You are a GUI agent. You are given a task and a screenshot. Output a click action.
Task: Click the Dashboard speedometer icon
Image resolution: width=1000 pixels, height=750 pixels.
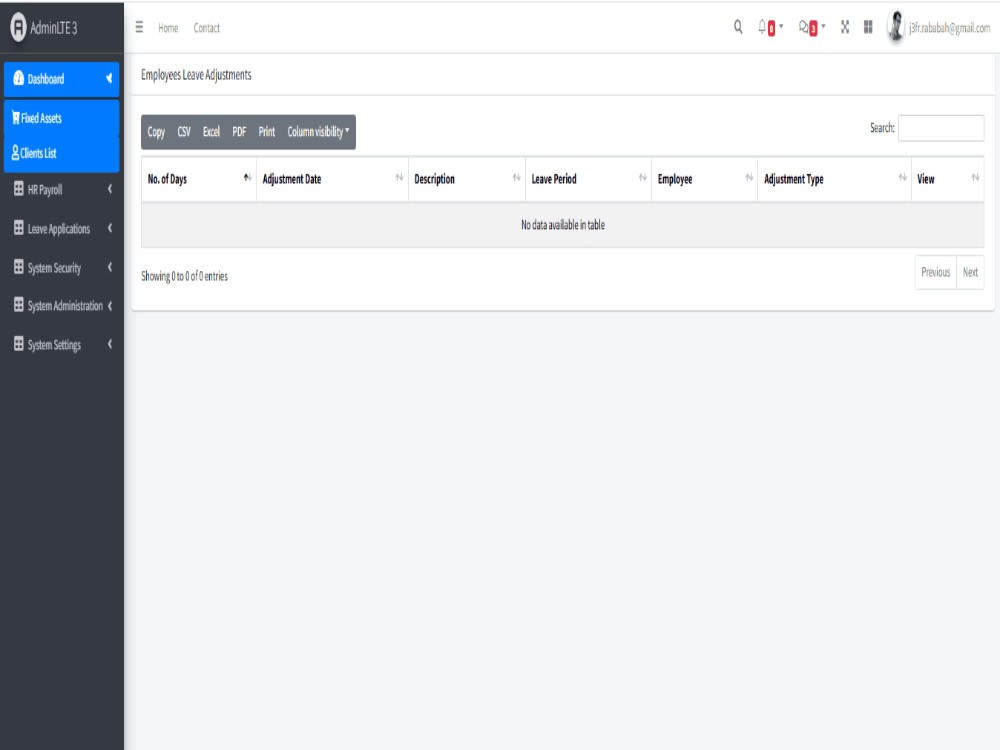18,78
